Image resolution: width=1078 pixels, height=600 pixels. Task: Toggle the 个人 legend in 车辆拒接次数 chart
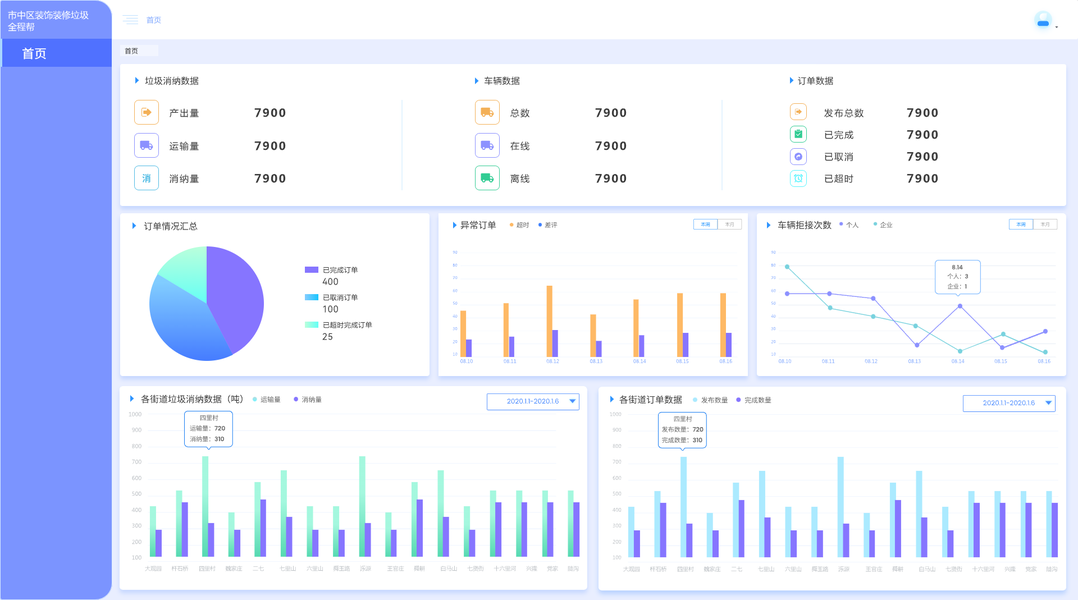[849, 225]
